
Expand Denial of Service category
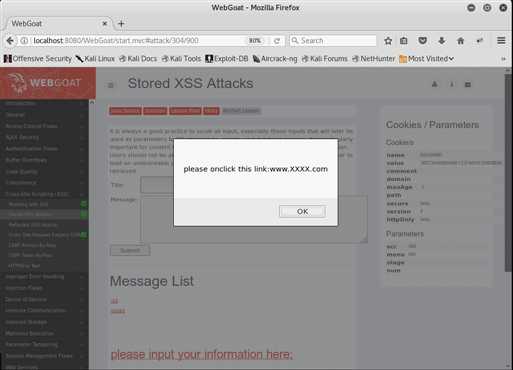pyautogui.click(x=44, y=299)
